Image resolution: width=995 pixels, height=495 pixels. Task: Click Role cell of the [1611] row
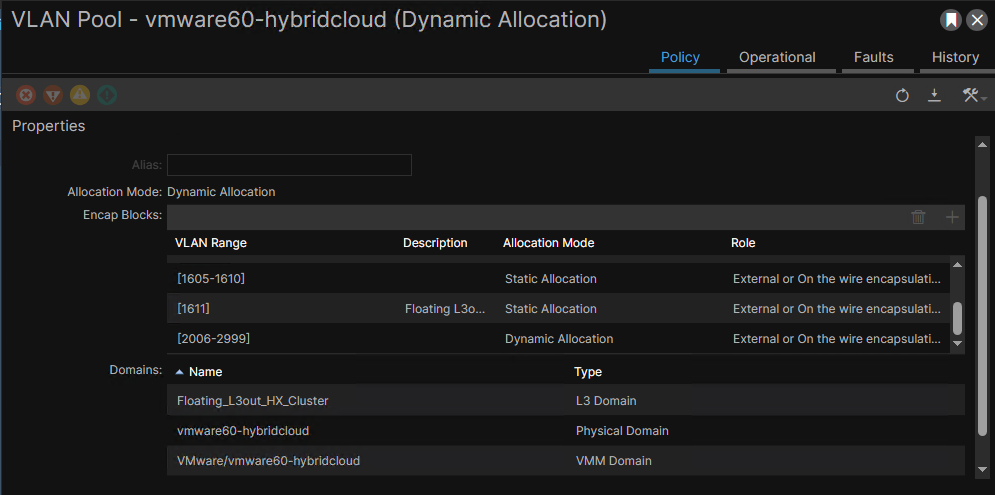tap(837, 308)
